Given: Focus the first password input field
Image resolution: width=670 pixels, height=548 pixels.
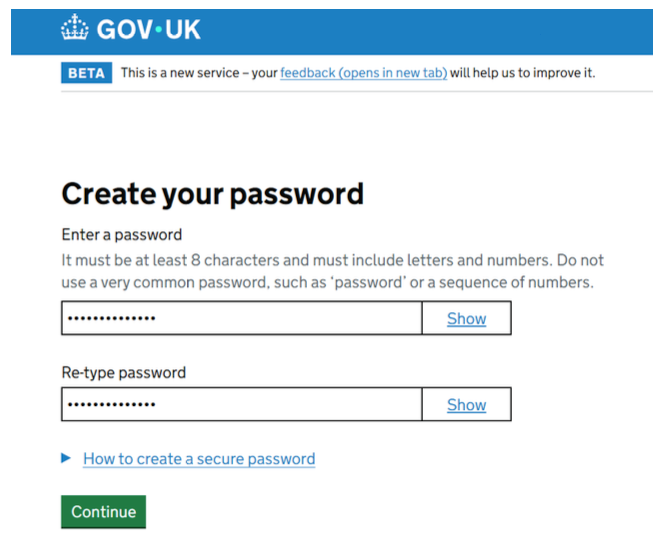Looking at the screenshot, I should (x=240, y=319).
